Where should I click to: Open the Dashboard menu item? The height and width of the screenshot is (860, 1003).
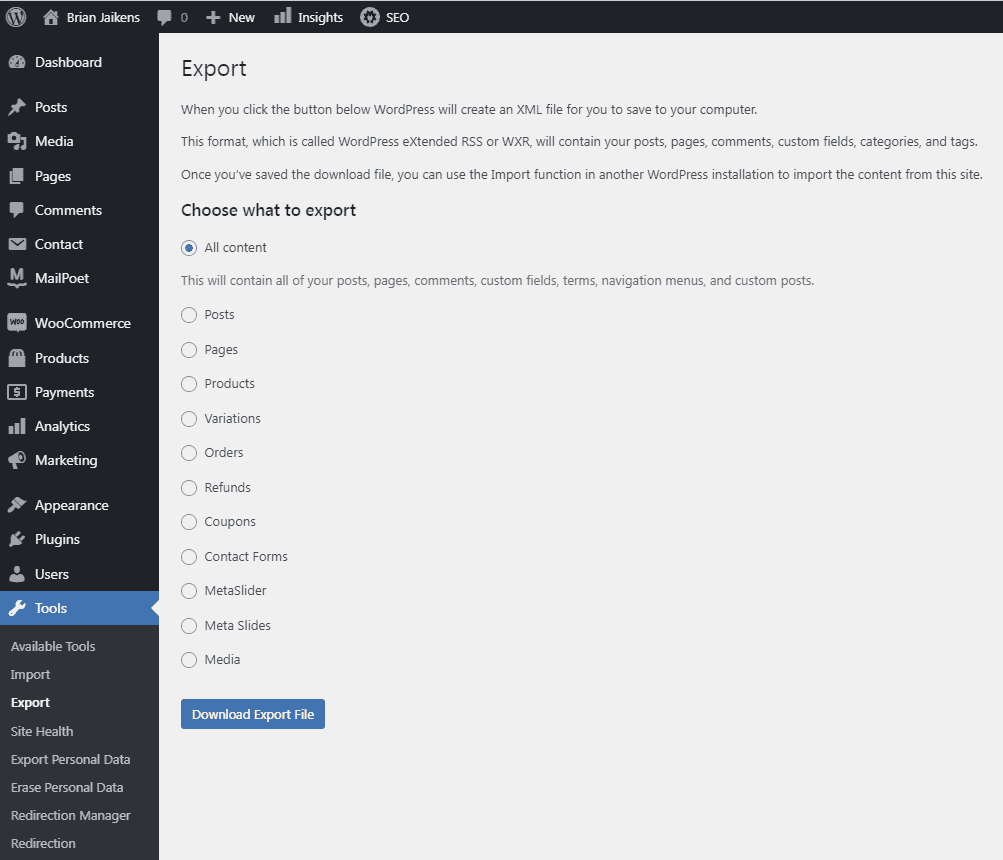pos(68,62)
